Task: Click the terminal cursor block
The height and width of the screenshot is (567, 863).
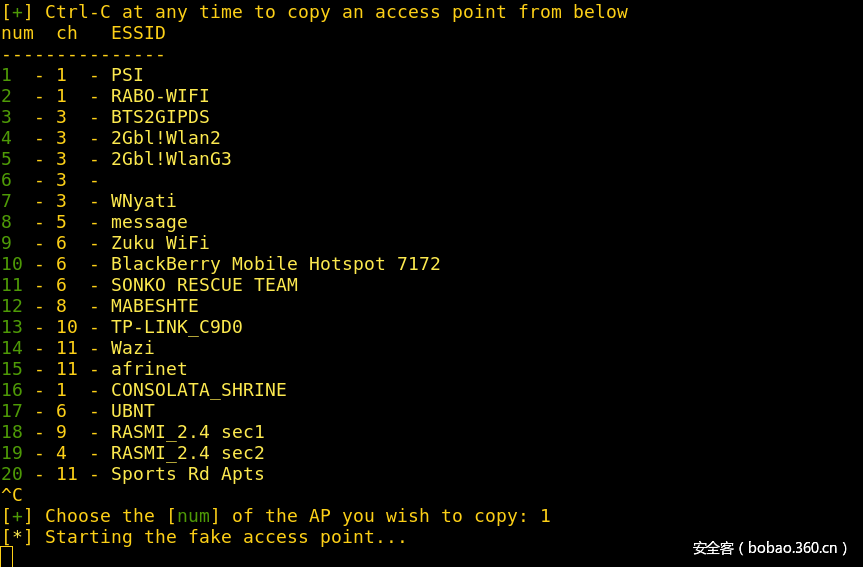Action: click(6, 557)
